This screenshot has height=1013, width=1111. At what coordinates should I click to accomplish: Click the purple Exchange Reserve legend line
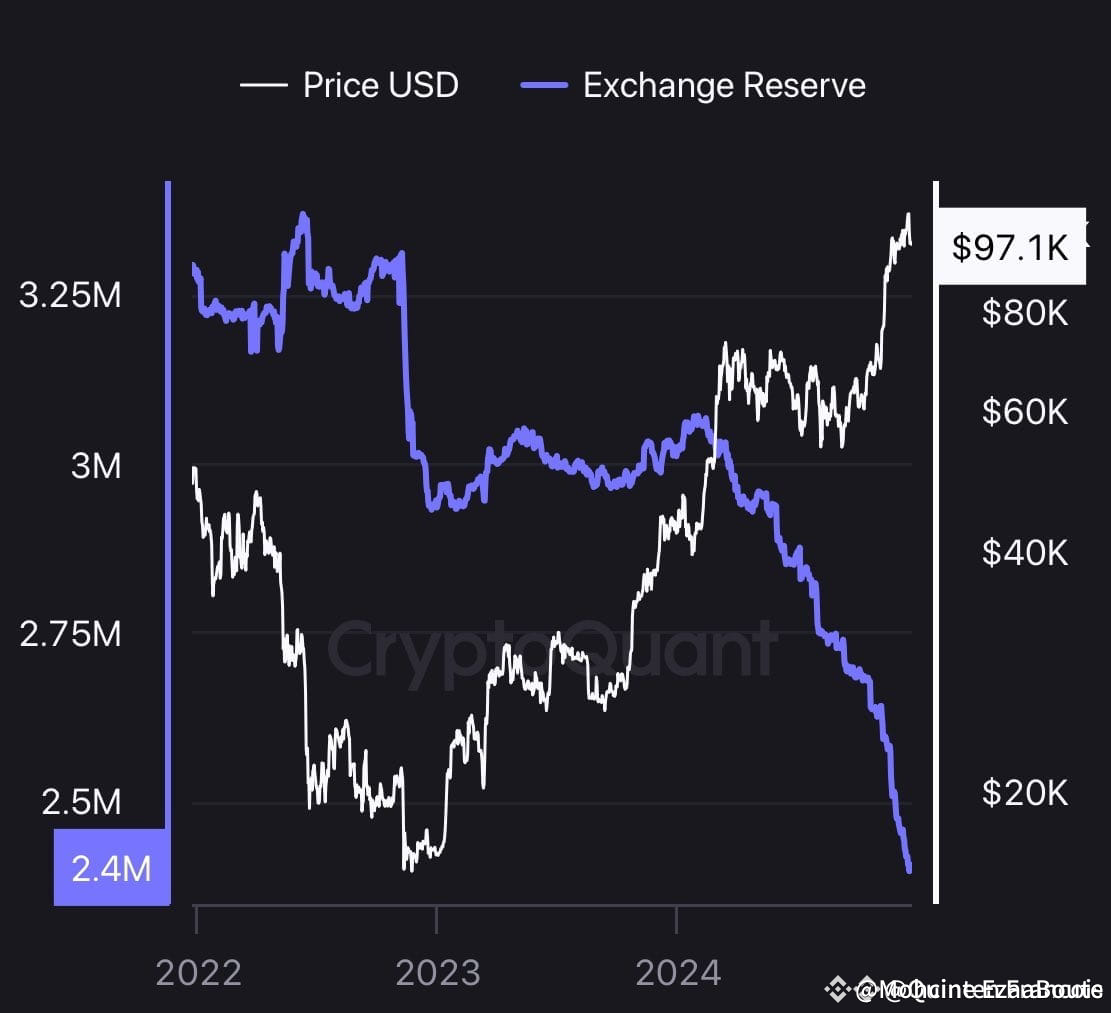point(544,86)
